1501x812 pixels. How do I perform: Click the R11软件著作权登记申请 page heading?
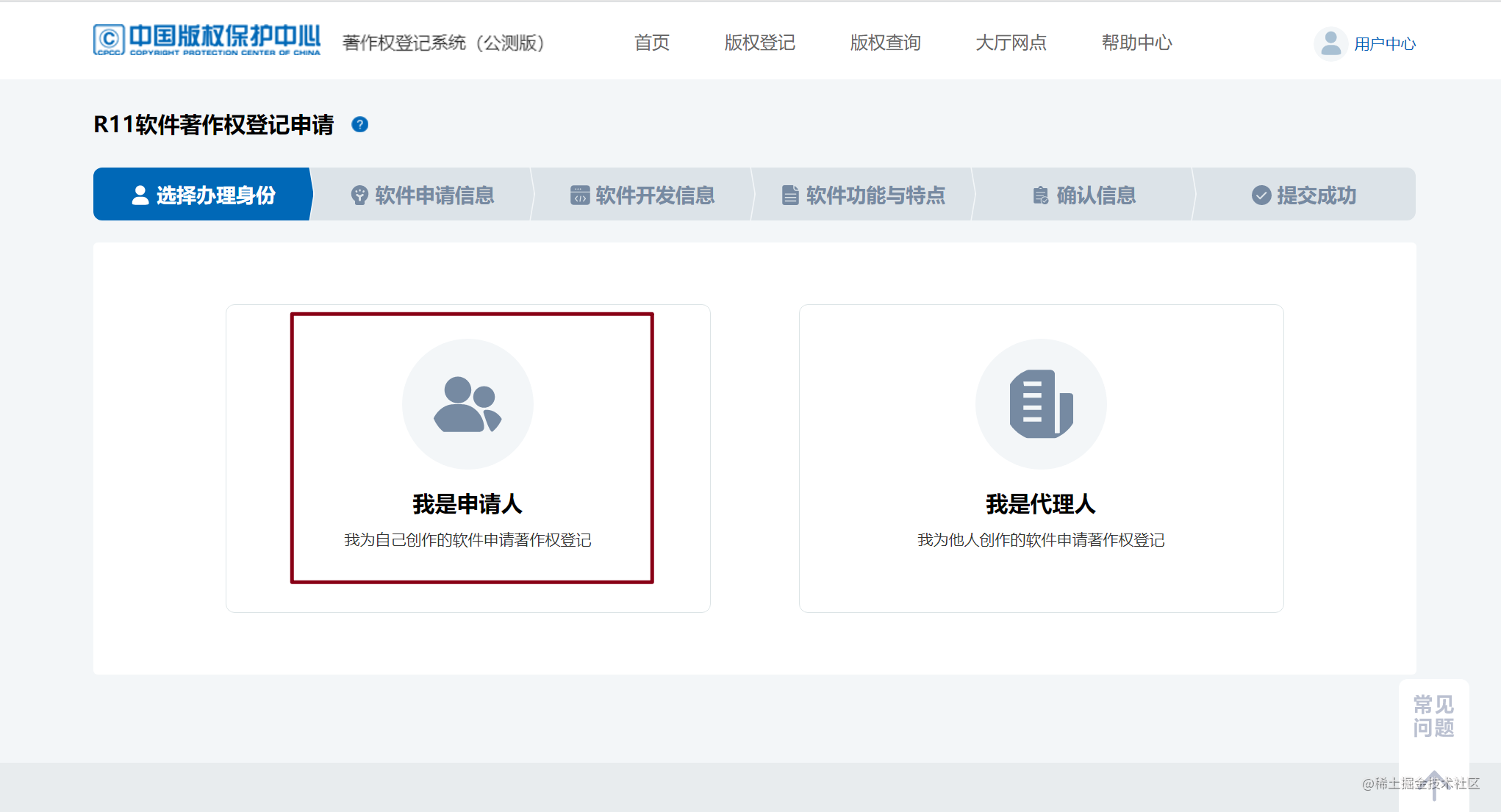213,124
